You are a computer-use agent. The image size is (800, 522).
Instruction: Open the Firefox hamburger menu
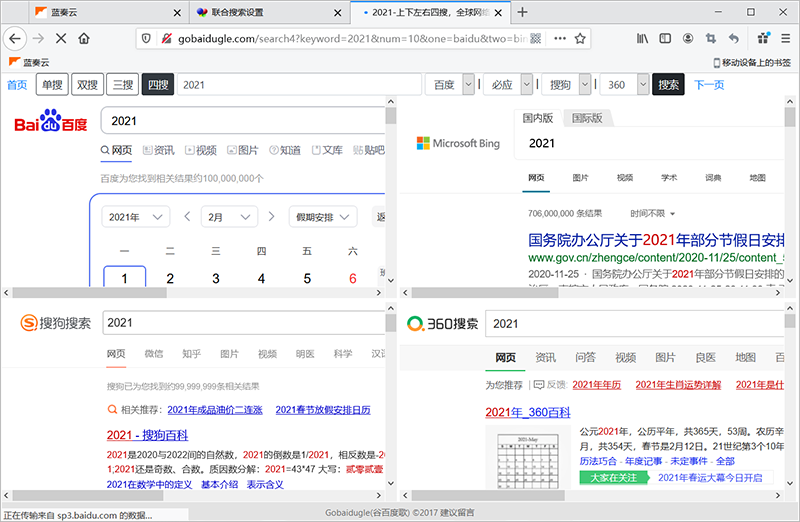[x=785, y=38]
